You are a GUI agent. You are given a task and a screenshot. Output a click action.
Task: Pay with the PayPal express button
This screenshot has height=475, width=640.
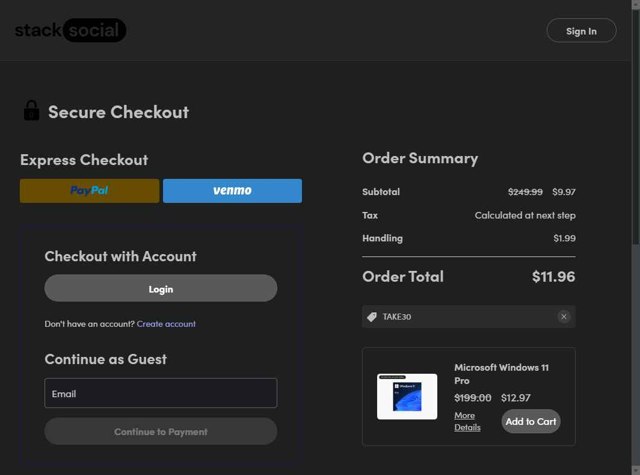coord(89,191)
